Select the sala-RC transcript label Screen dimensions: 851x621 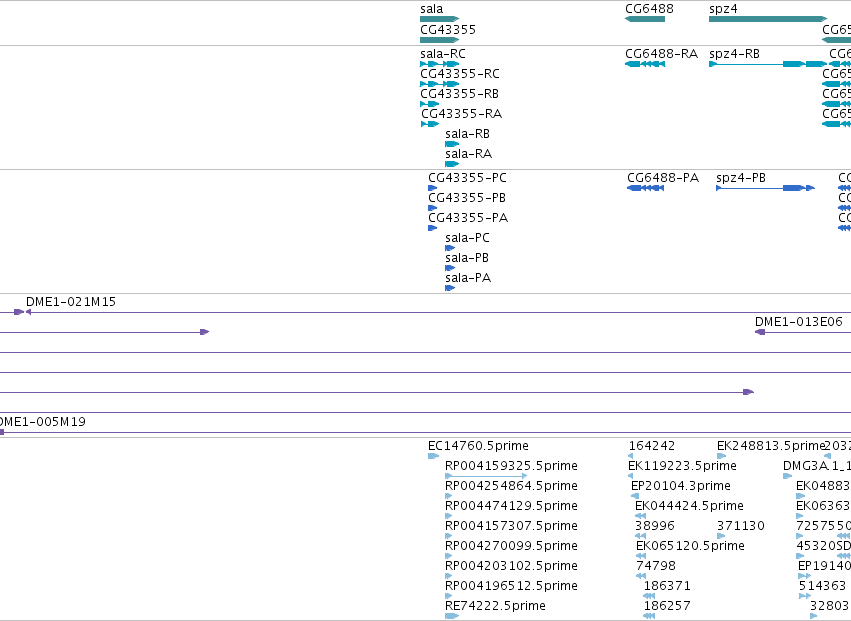coord(443,54)
